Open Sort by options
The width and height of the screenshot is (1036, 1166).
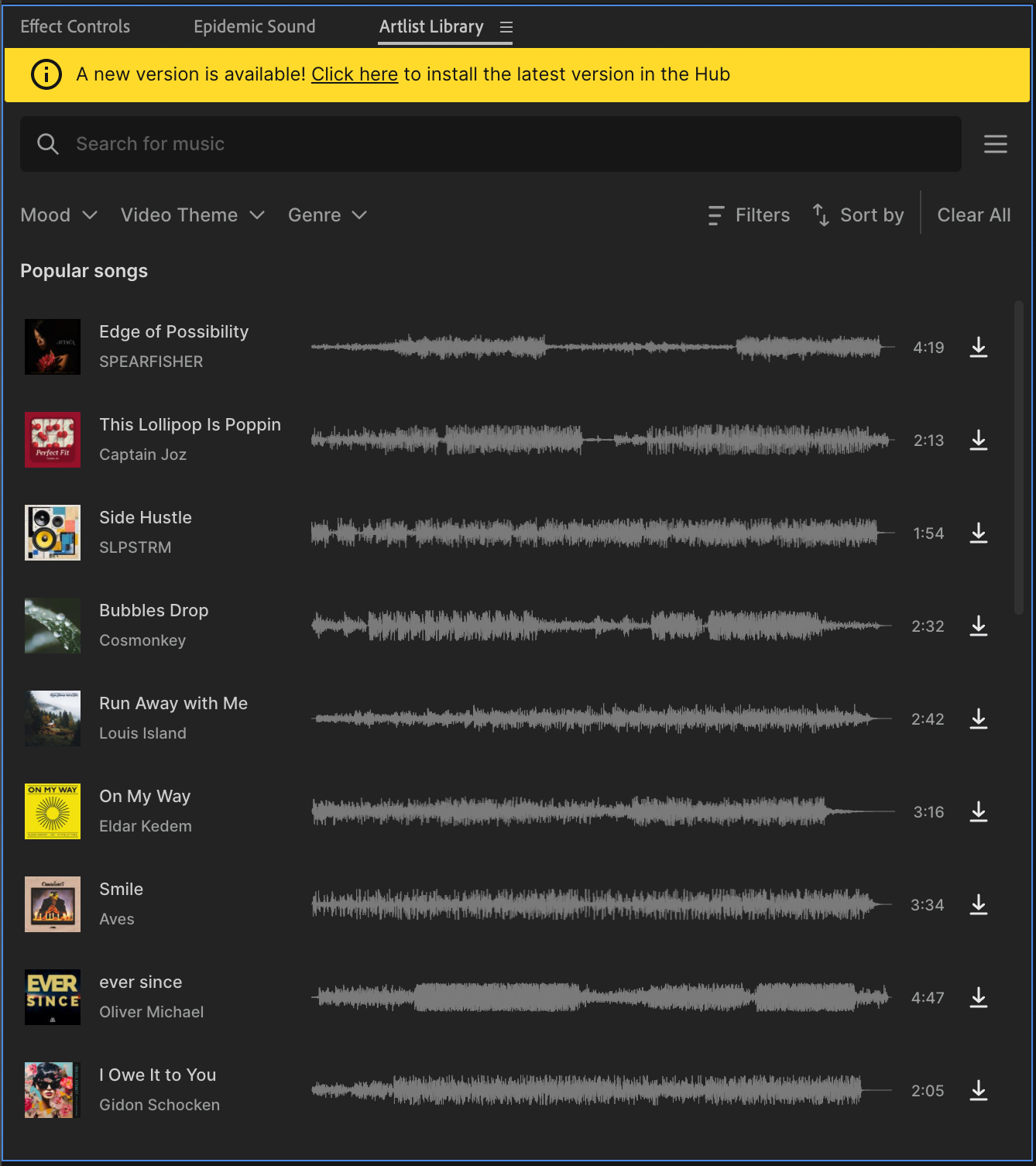point(858,215)
